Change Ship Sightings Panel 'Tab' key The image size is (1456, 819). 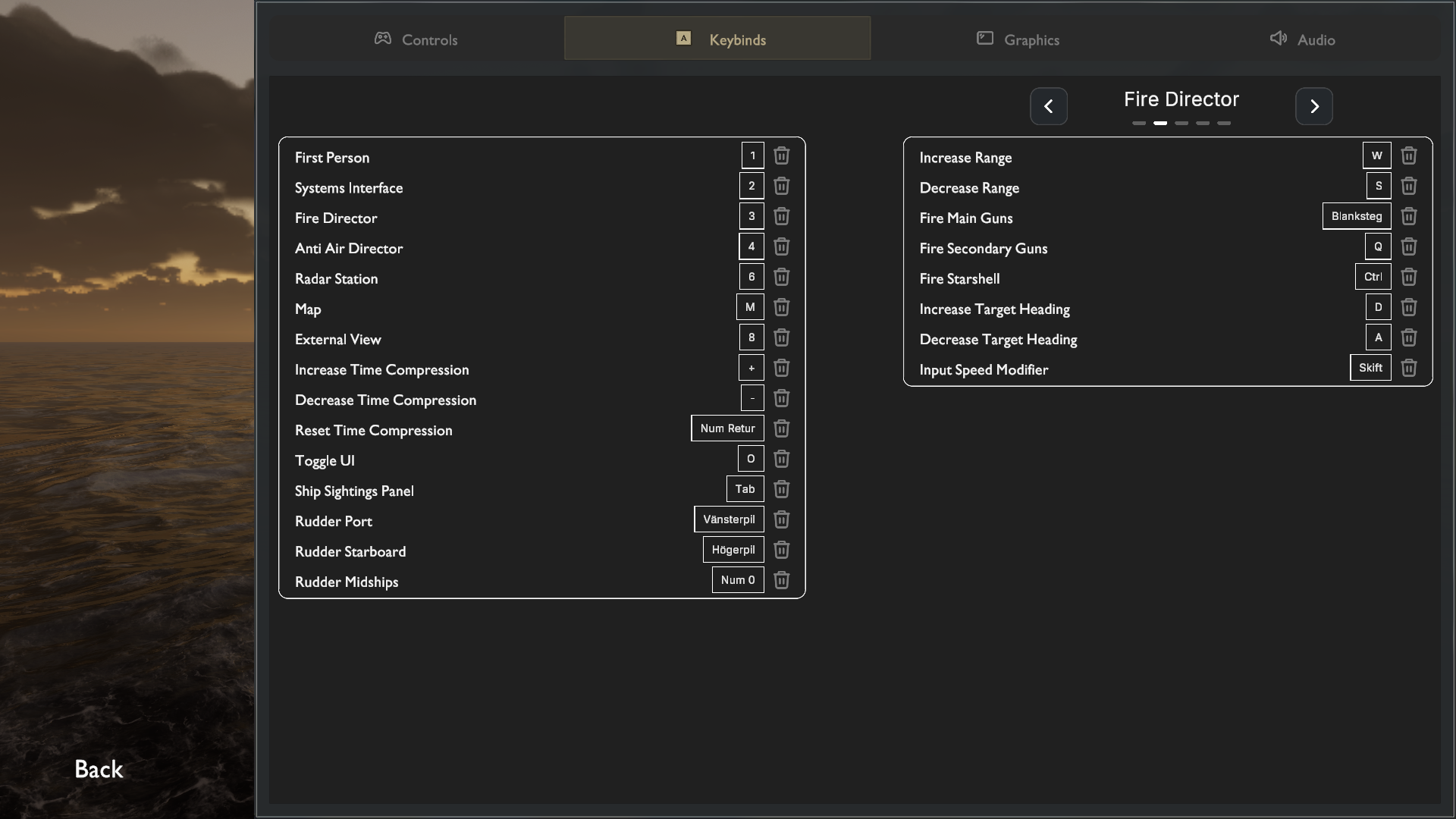[745, 489]
